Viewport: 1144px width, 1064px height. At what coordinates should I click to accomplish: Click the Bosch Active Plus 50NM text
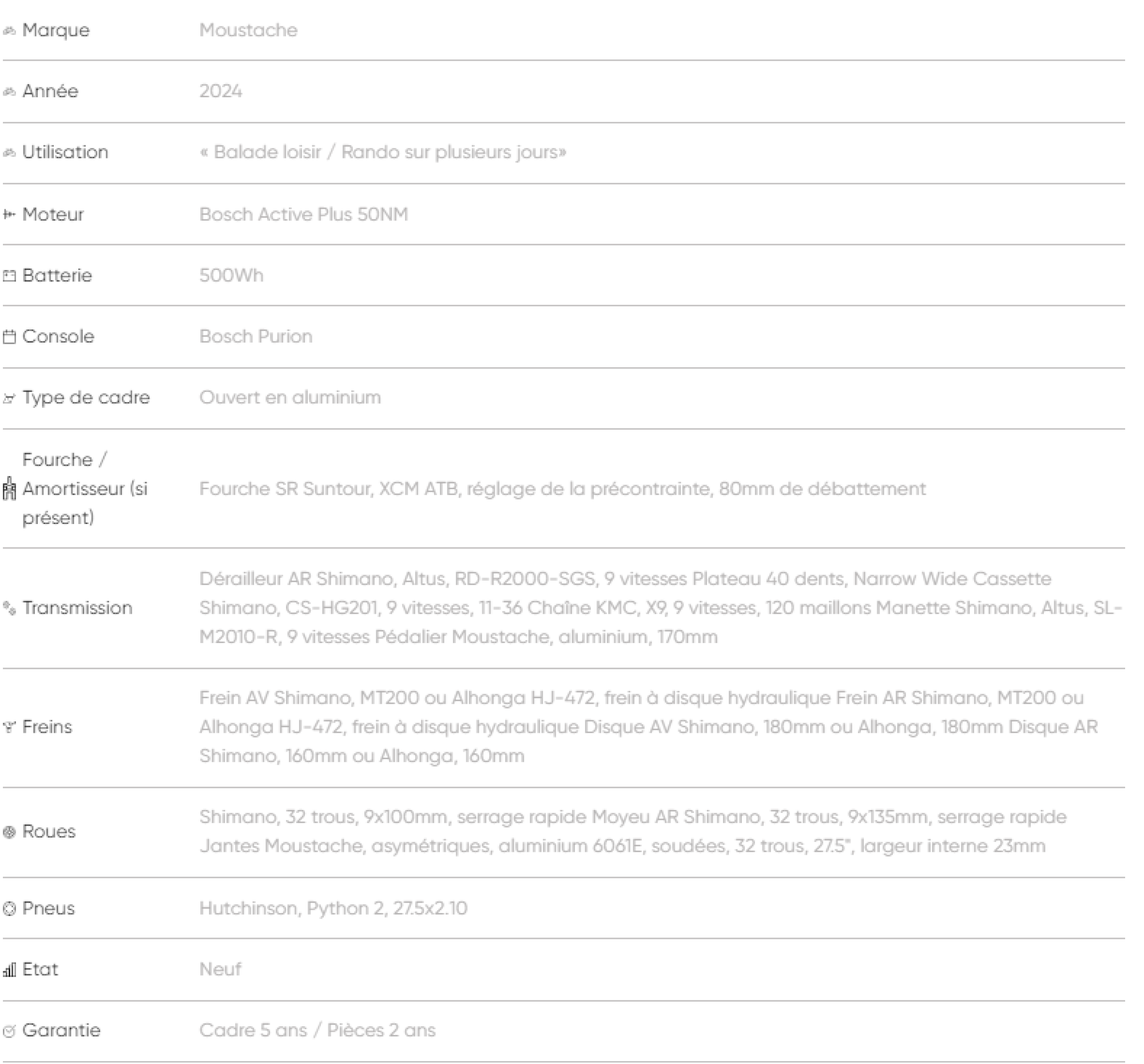(x=303, y=214)
